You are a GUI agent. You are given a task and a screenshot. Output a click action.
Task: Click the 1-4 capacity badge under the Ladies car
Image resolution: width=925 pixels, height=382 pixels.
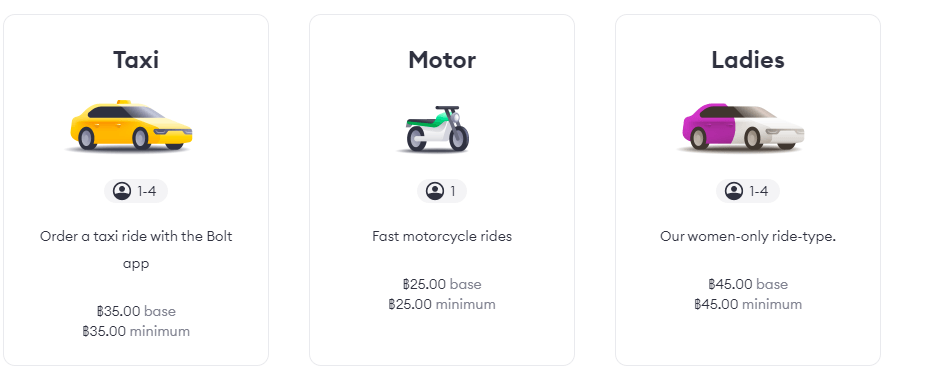(748, 191)
